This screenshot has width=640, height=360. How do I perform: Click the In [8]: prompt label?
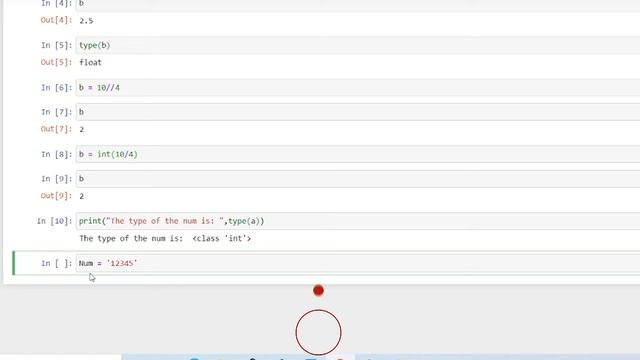(56, 154)
